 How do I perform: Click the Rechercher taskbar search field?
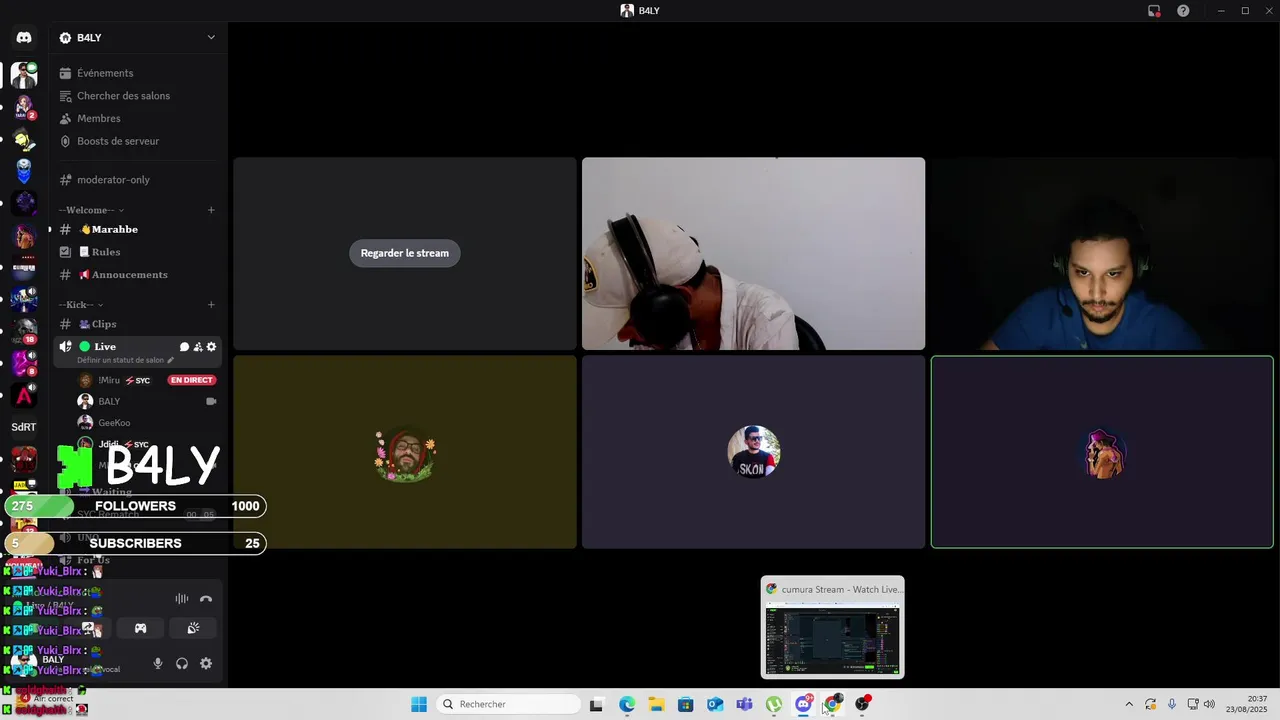[x=508, y=704]
